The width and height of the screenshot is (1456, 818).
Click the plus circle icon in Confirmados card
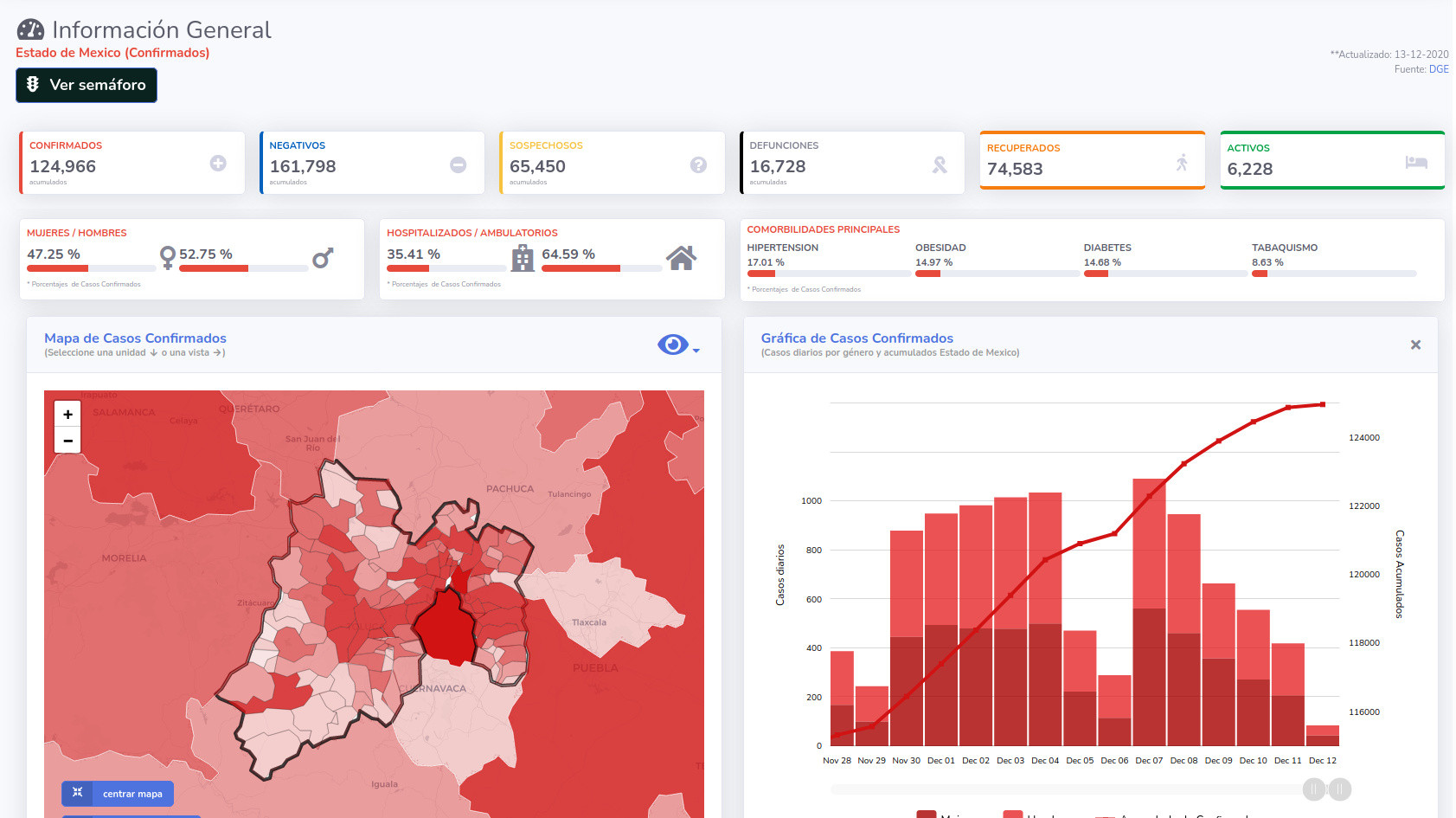click(x=218, y=163)
